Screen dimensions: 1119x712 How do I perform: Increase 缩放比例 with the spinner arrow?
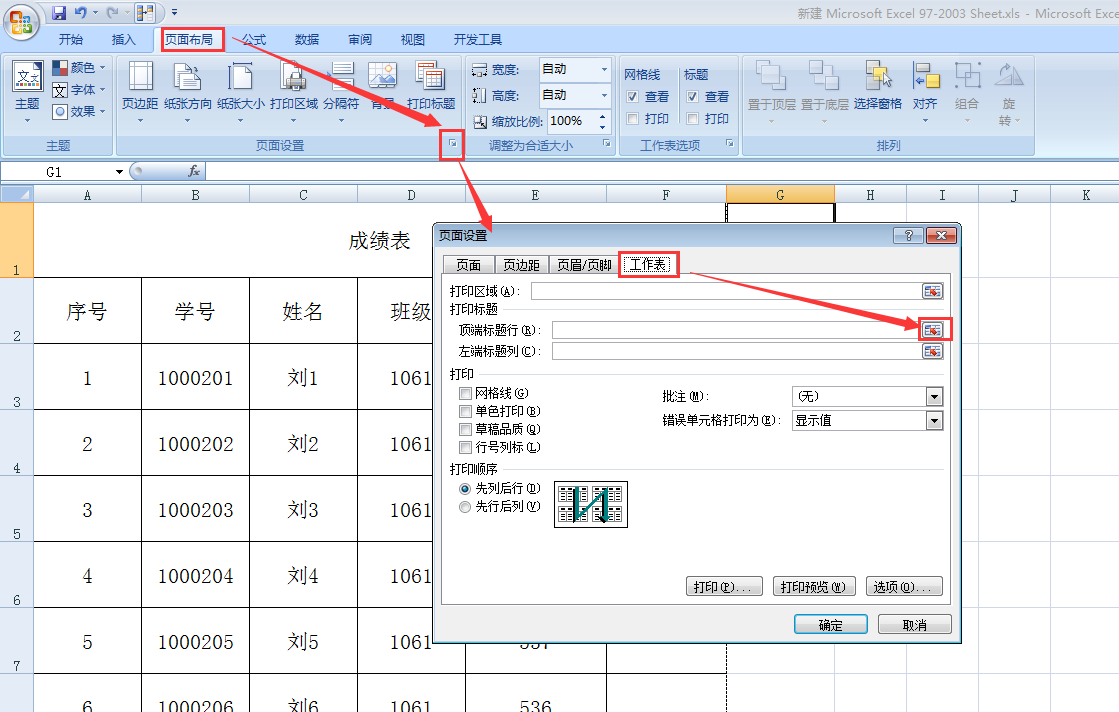click(601, 114)
